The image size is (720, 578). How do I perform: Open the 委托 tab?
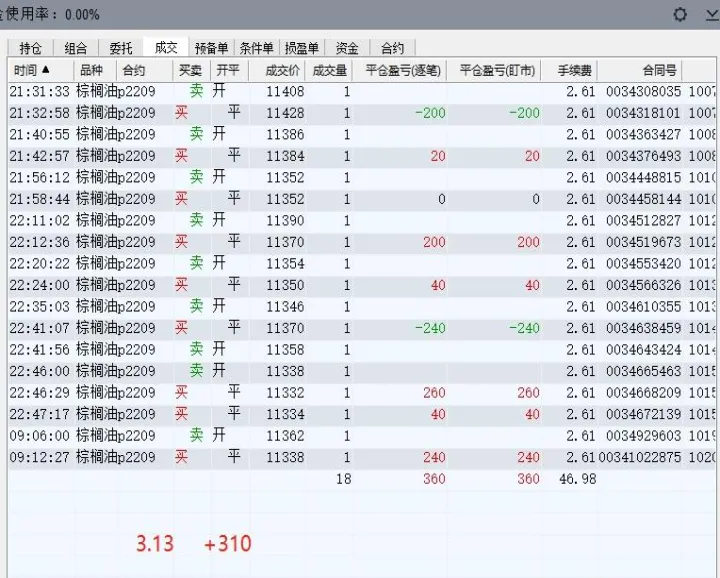click(x=121, y=48)
